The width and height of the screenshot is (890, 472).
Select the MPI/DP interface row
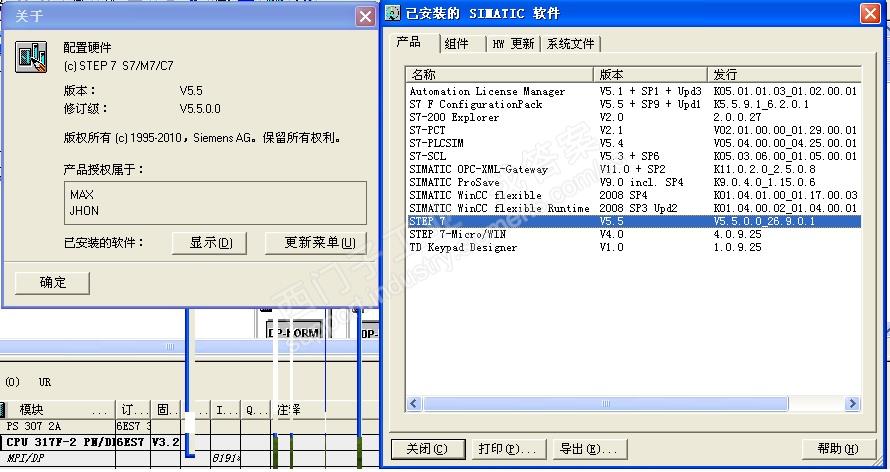[189, 458]
